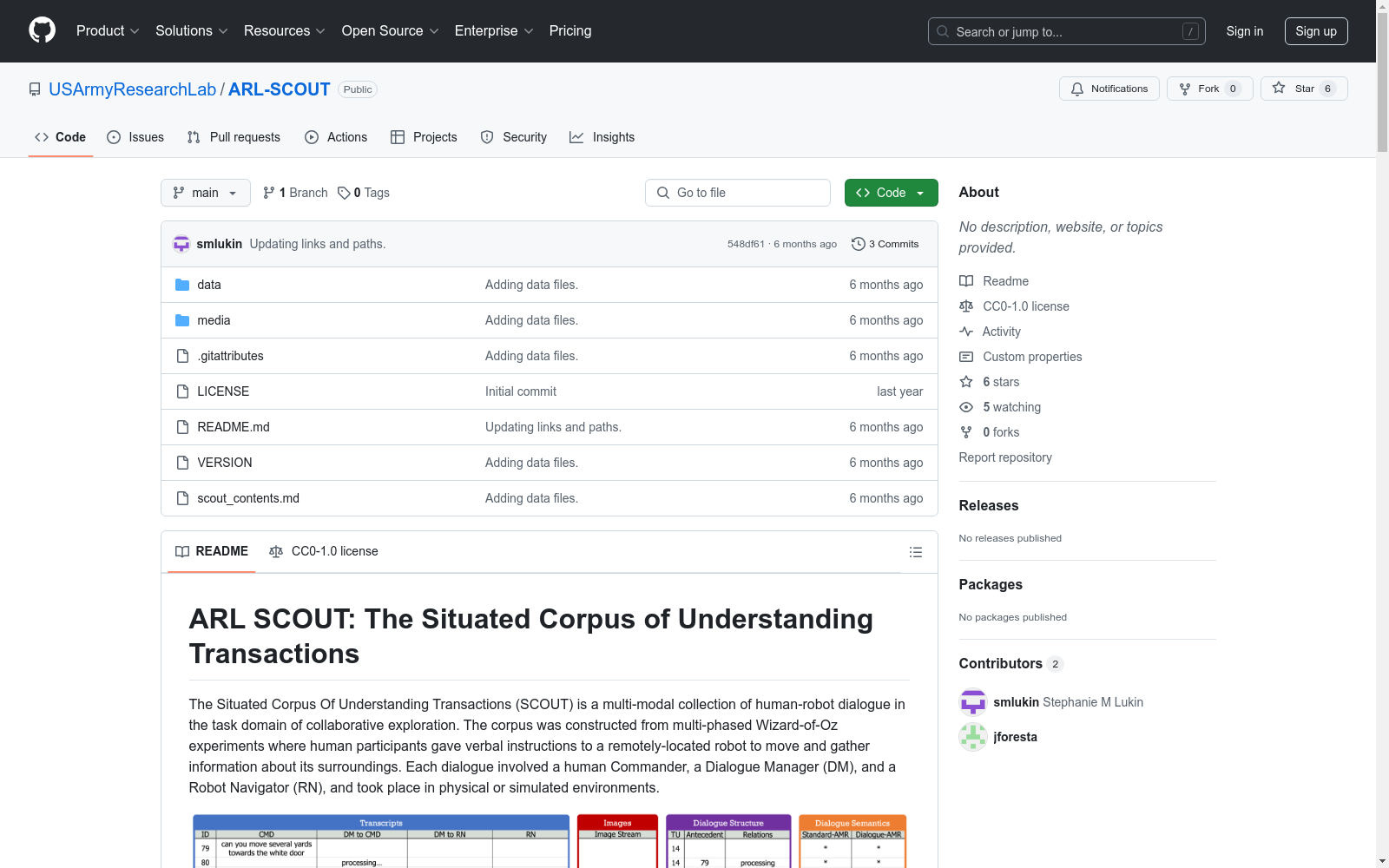The image size is (1389, 868).
Task: Switch to the Pull requests tab
Action: pyautogui.click(x=234, y=137)
